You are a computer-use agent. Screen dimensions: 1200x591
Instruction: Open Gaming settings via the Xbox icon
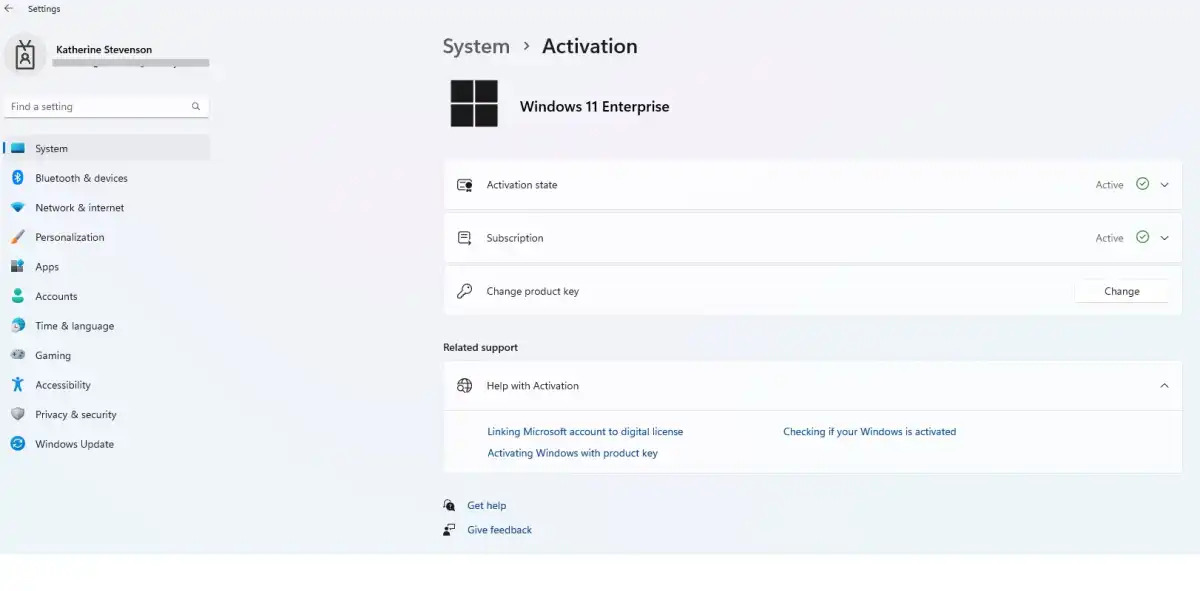click(x=18, y=355)
